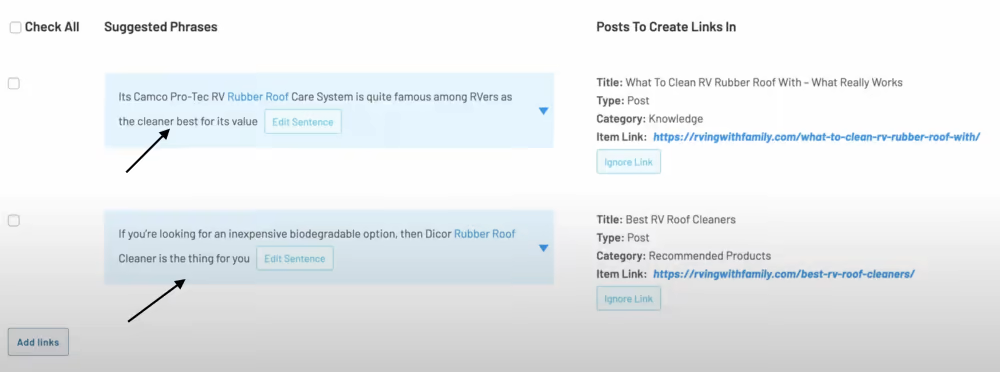The height and width of the screenshot is (372, 1000).
Task: Click Ignore Link for Best RV Roof Cleaners
Action: [x=628, y=299]
